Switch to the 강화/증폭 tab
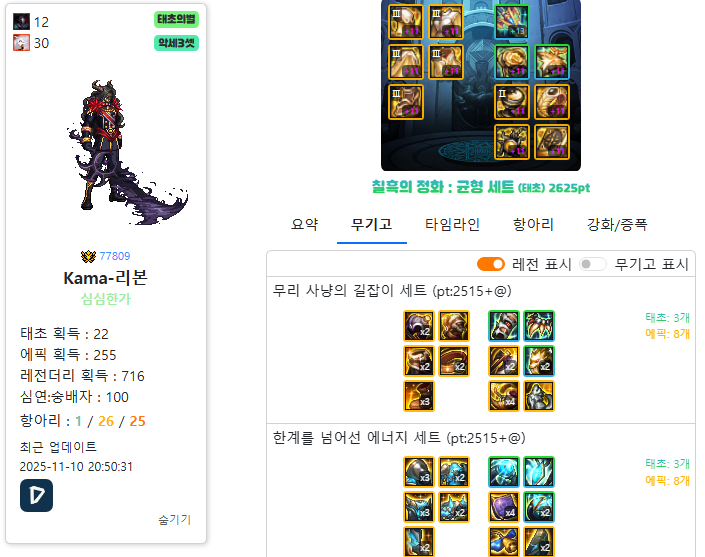The height and width of the screenshot is (557, 705). point(617,224)
